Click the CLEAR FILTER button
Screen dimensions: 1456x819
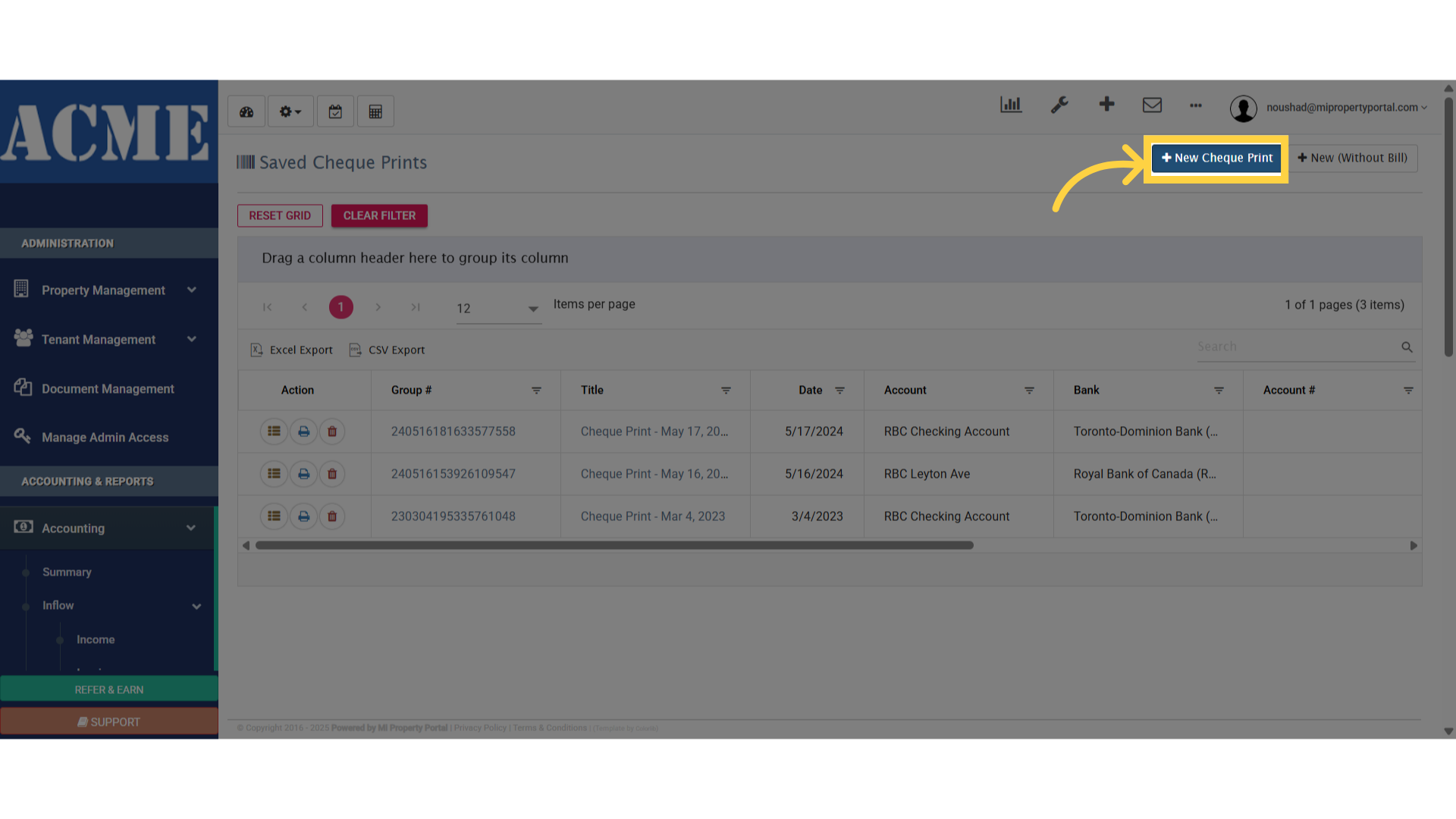[x=379, y=216]
